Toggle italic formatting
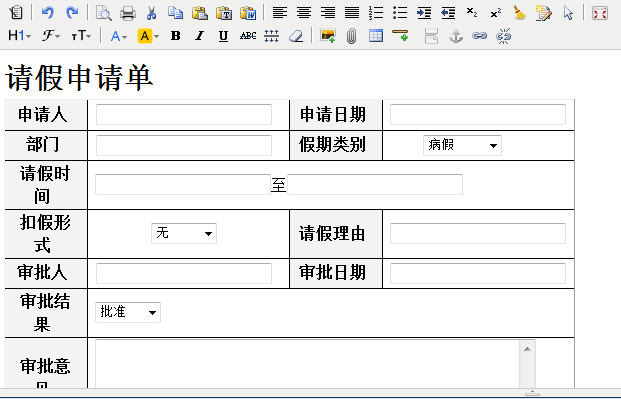This screenshot has width=621, height=399. click(199, 36)
